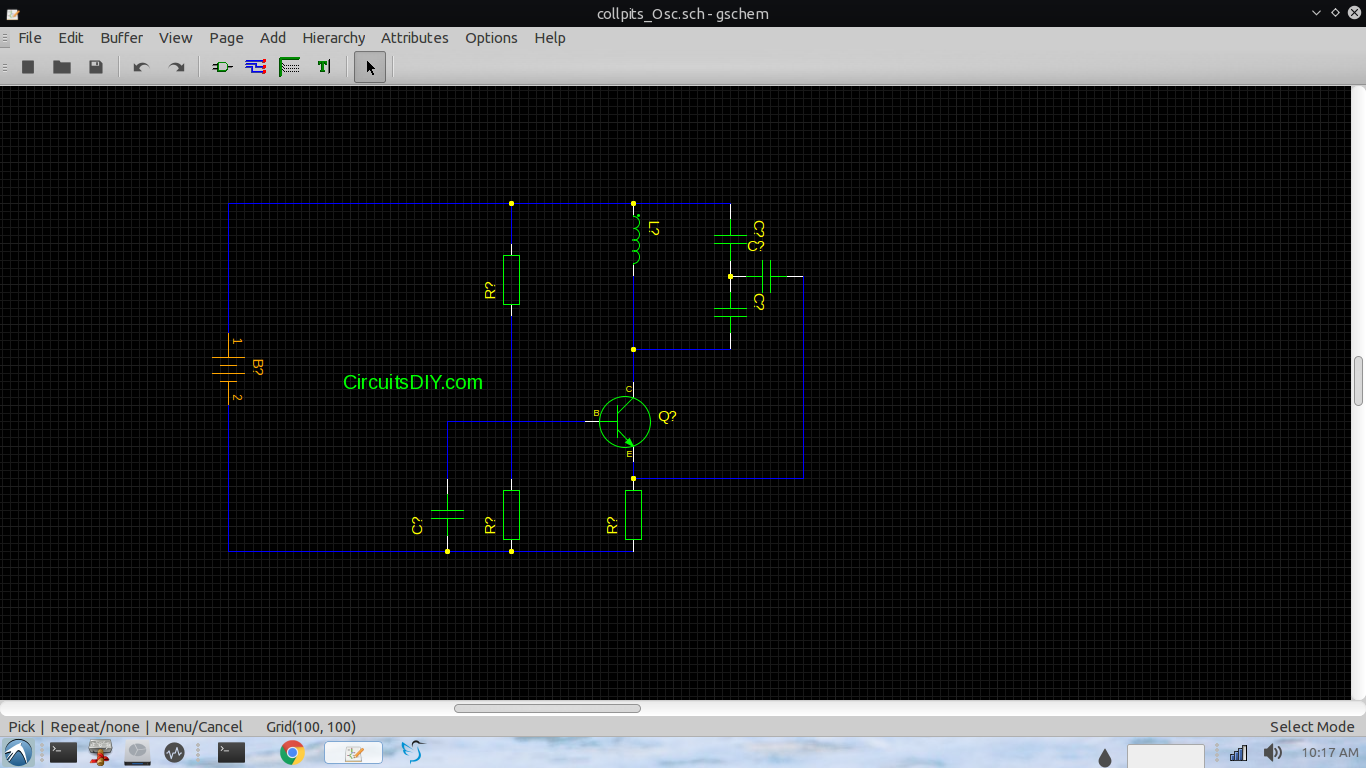The width and height of the screenshot is (1366, 768).
Task: Click the Open file folder icon
Action: [x=62, y=67]
